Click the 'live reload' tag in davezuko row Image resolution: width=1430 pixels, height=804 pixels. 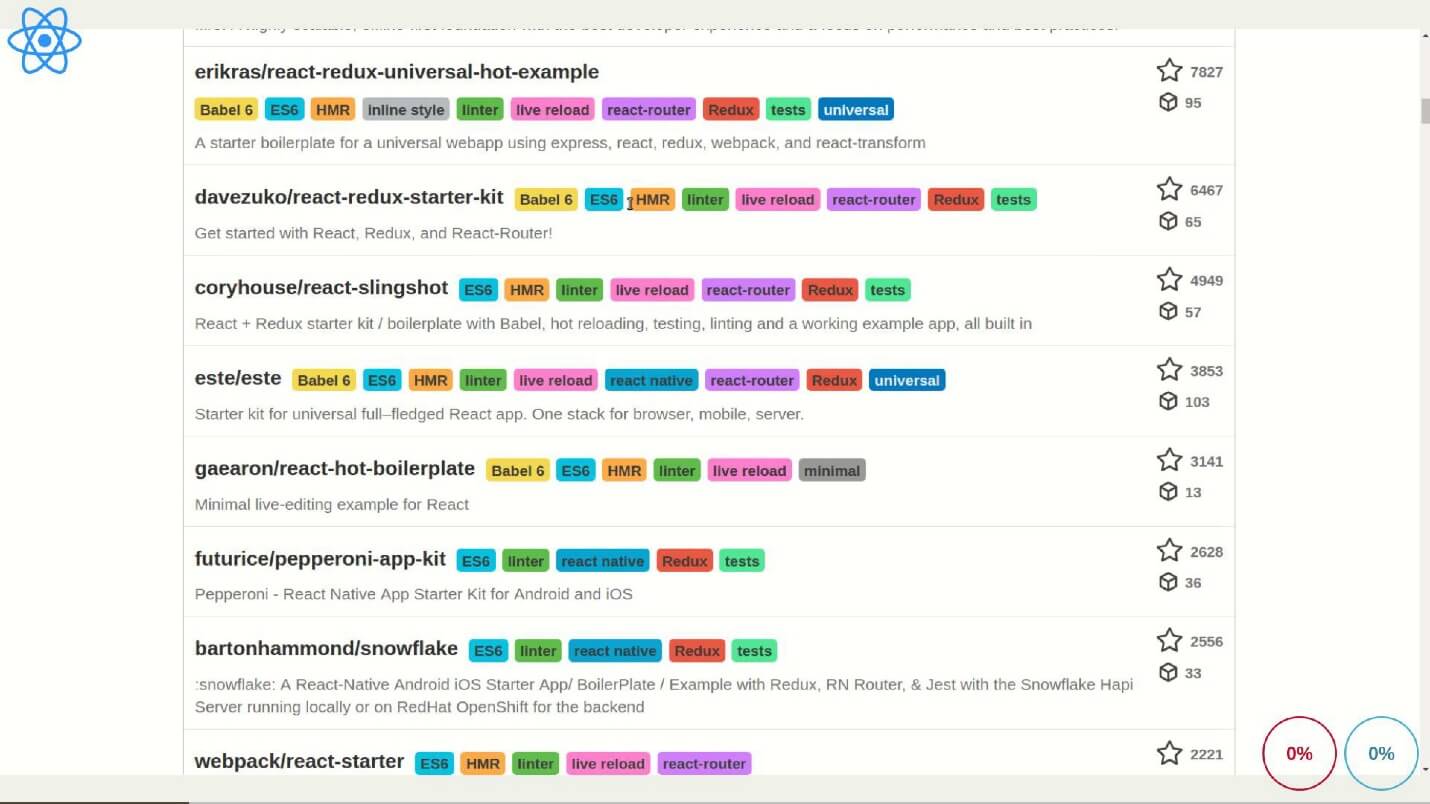778,200
